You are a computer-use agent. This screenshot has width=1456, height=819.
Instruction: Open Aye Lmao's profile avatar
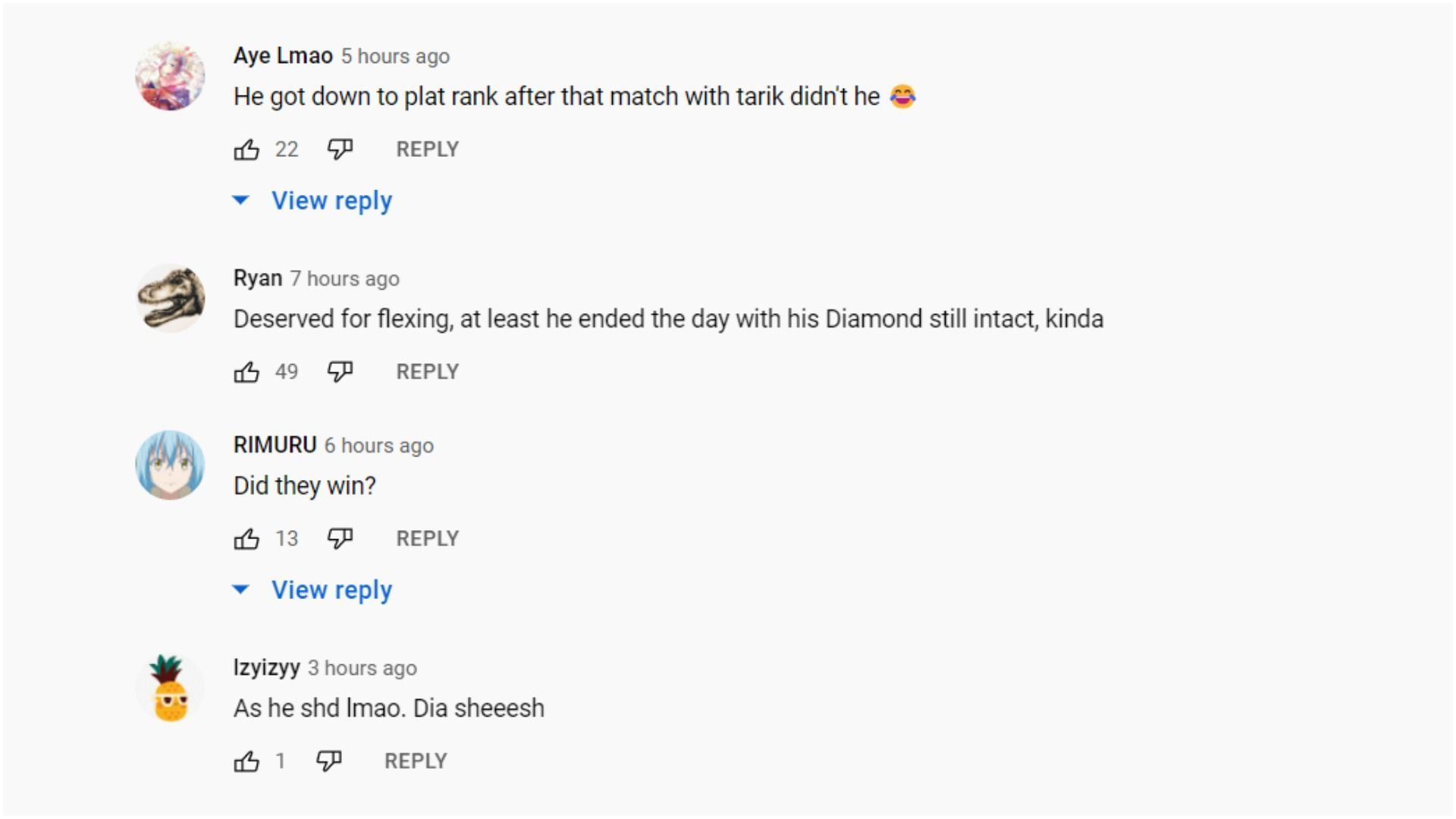[x=170, y=77]
